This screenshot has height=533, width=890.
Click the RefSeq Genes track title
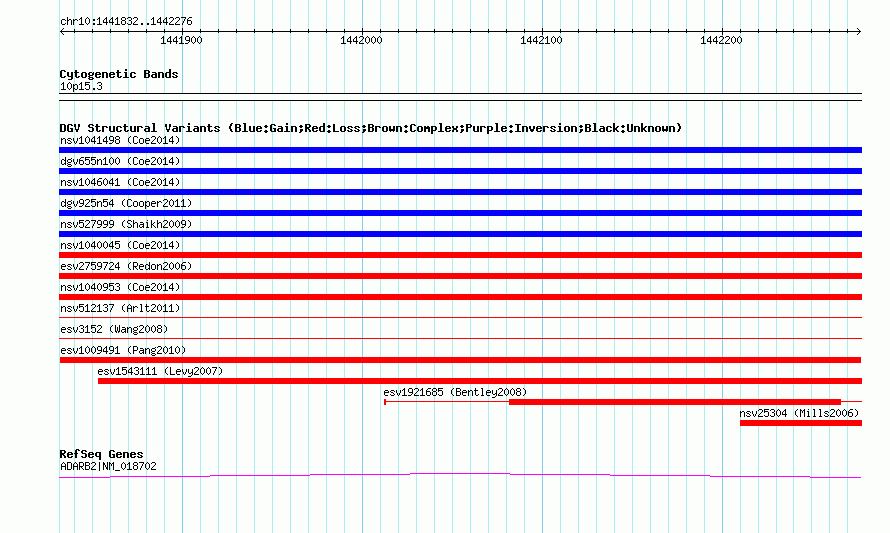101,454
